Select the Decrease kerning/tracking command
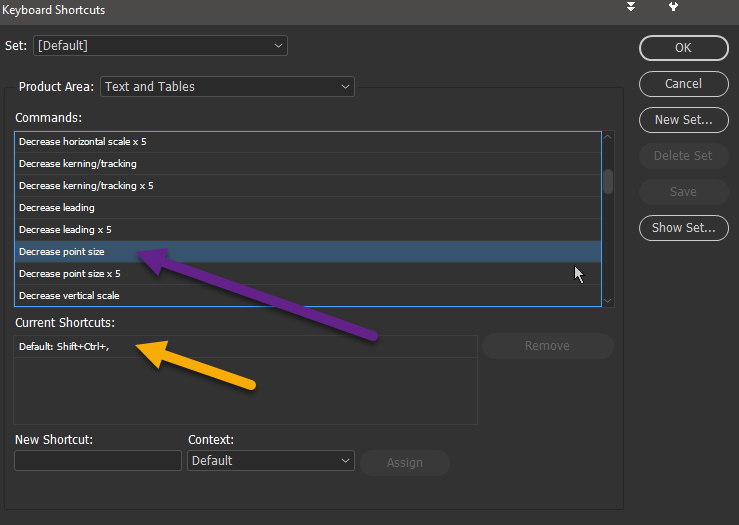 coord(308,164)
